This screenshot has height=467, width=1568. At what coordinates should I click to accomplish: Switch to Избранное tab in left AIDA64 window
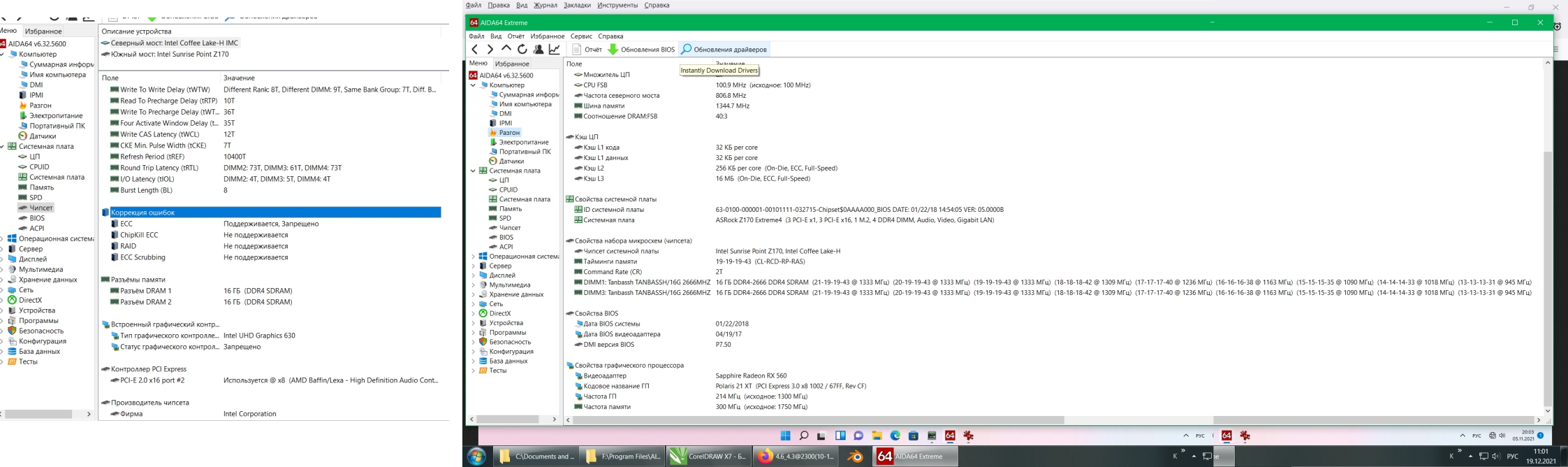point(43,31)
